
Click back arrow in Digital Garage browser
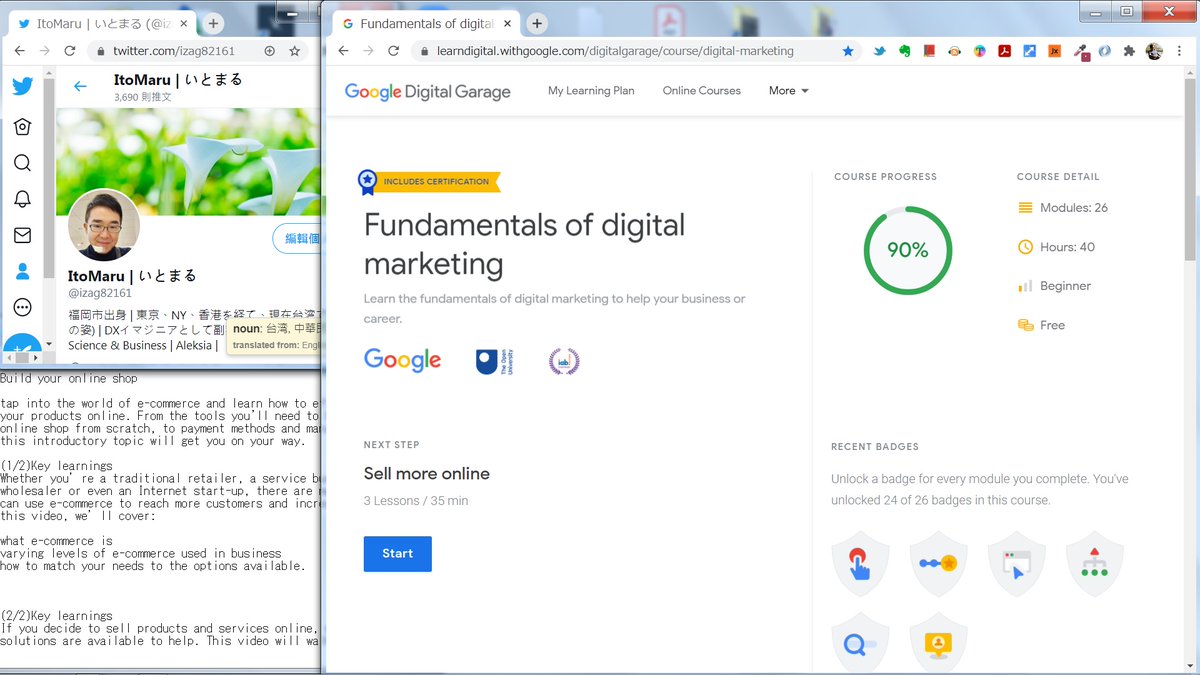point(343,51)
